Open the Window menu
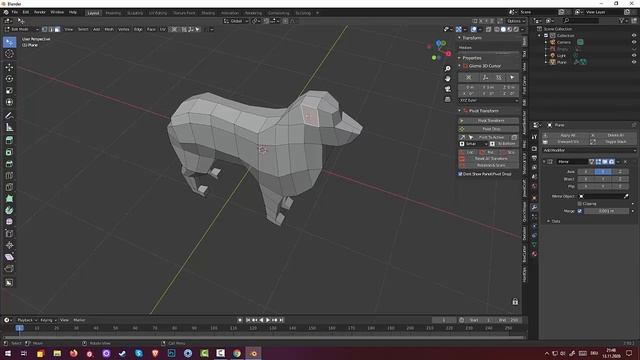The width and height of the screenshot is (640, 360). (57, 12)
